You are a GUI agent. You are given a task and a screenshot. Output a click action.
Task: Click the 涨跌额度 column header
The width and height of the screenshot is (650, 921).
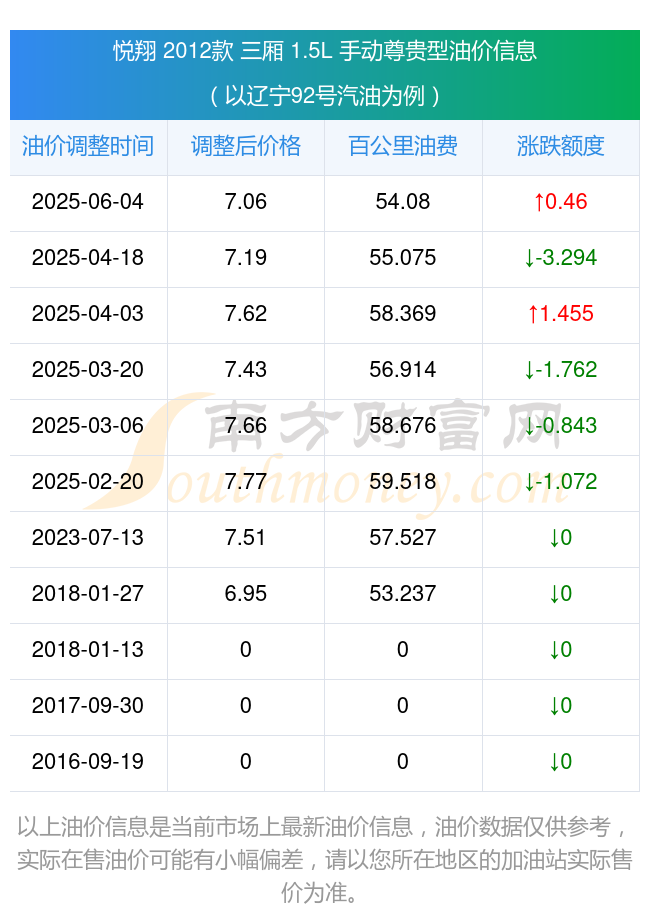(561, 146)
